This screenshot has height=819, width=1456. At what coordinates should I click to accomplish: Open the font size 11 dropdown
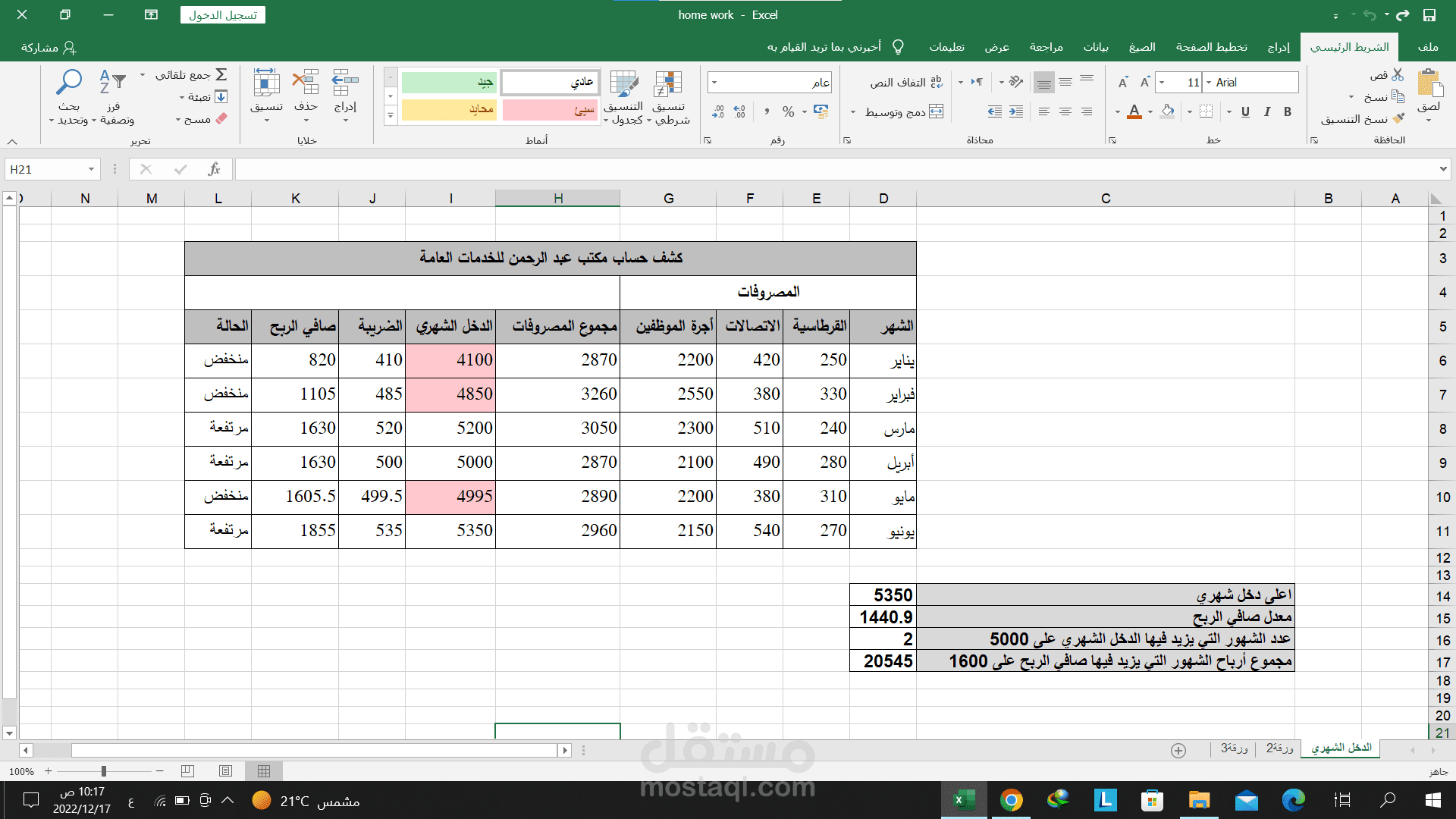tap(1161, 82)
